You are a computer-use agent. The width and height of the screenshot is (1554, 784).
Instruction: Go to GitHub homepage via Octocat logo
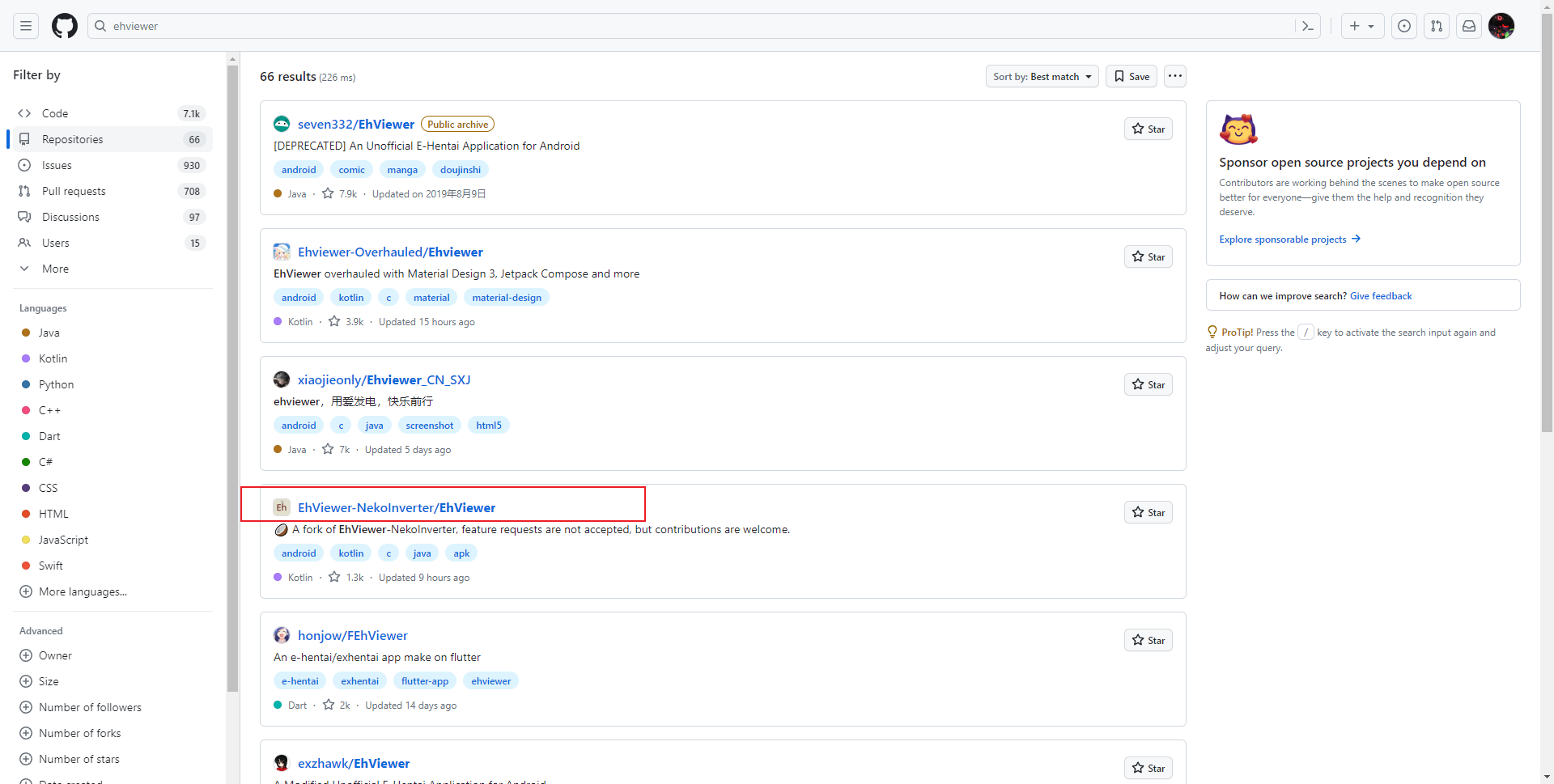tap(65, 26)
